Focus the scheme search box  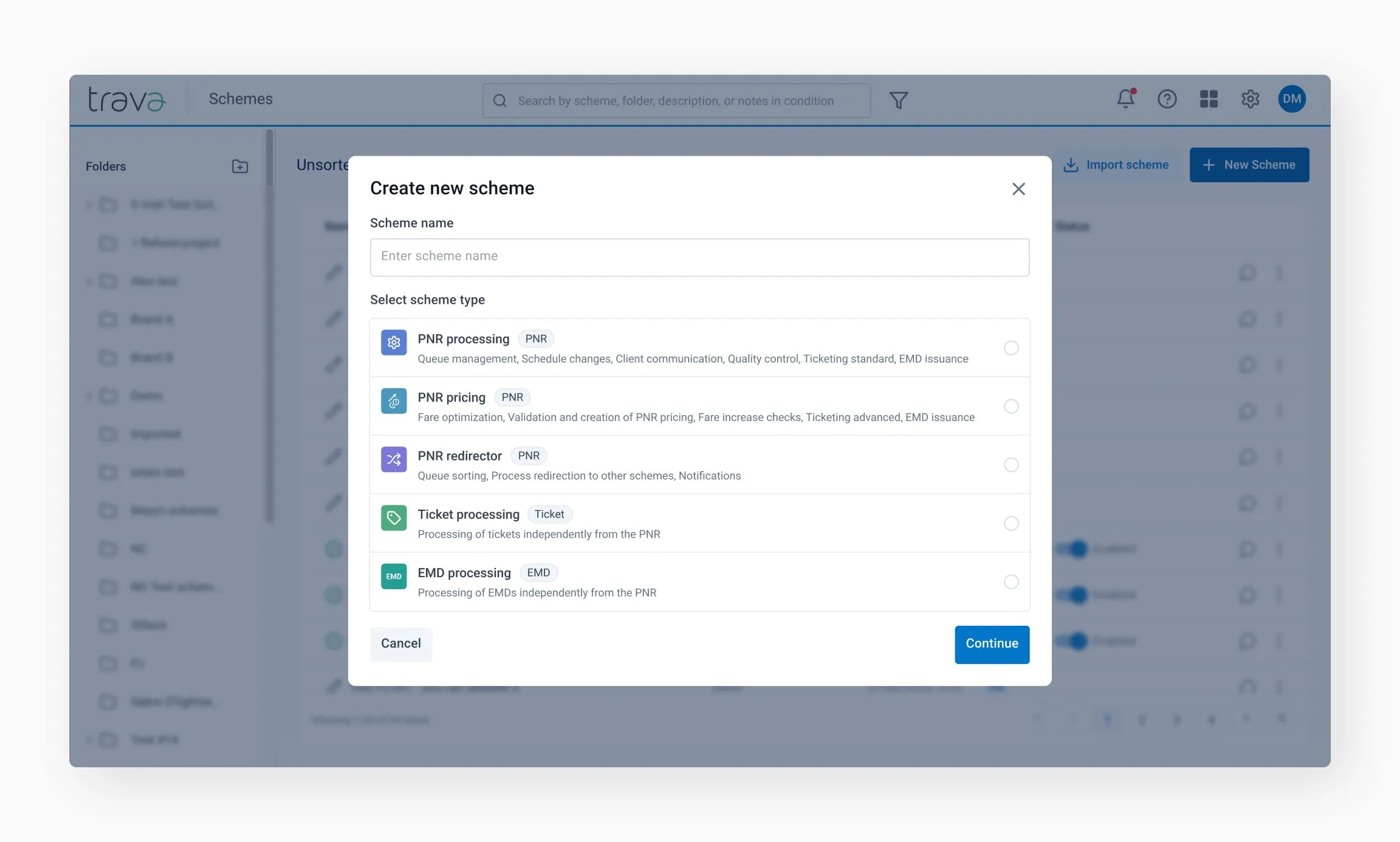pyautogui.click(x=676, y=101)
